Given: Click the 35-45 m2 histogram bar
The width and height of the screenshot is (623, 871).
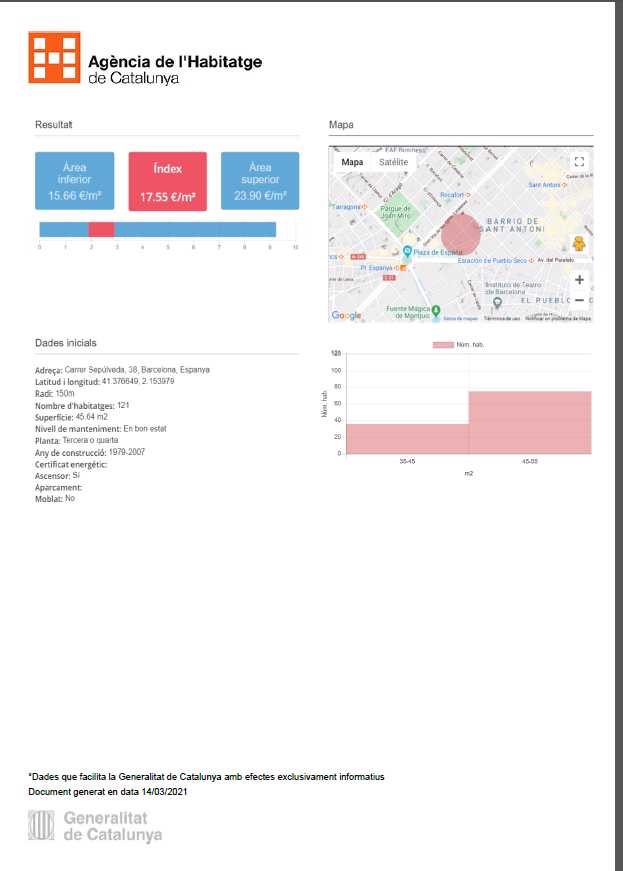Looking at the screenshot, I should click(x=408, y=438).
